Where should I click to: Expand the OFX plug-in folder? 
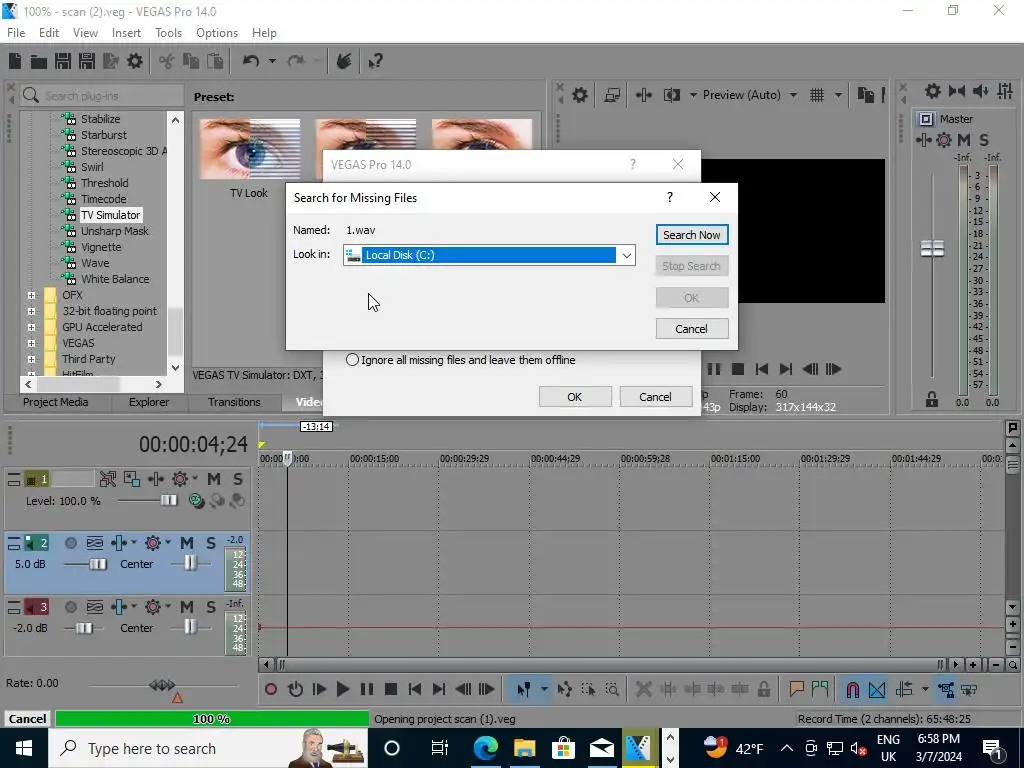tap(31, 295)
